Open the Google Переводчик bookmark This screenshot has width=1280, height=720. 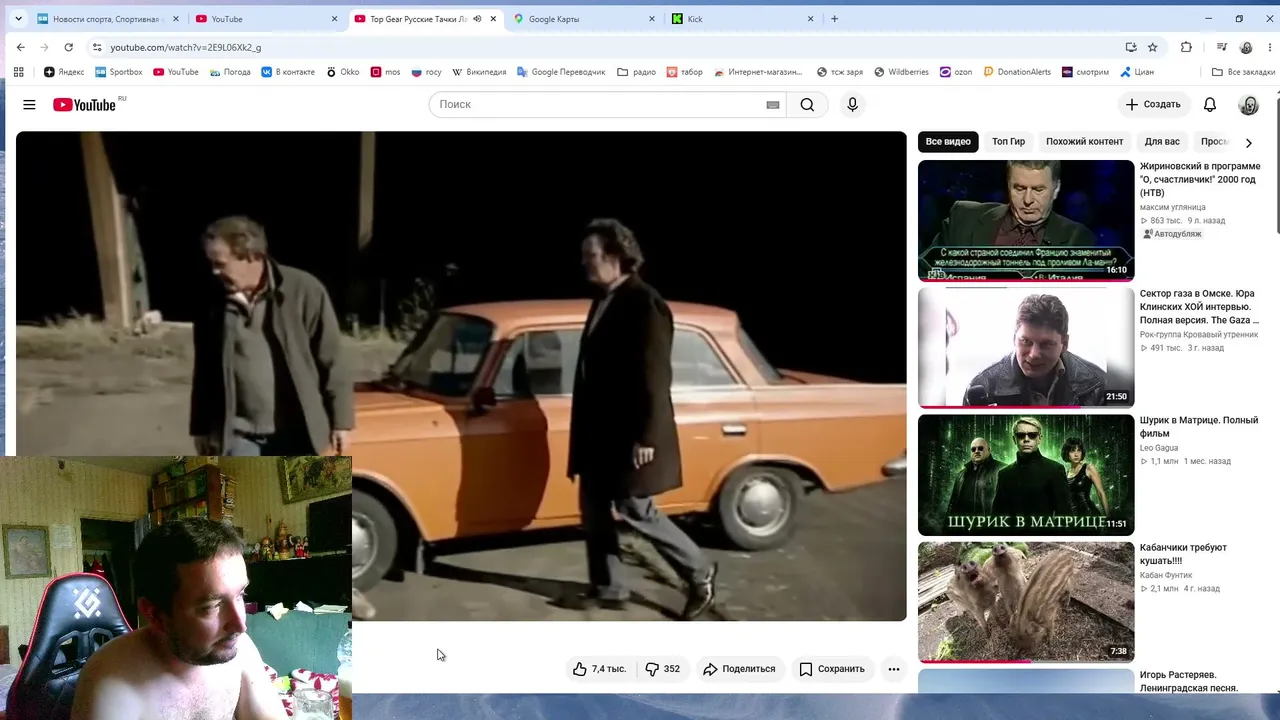pos(561,72)
